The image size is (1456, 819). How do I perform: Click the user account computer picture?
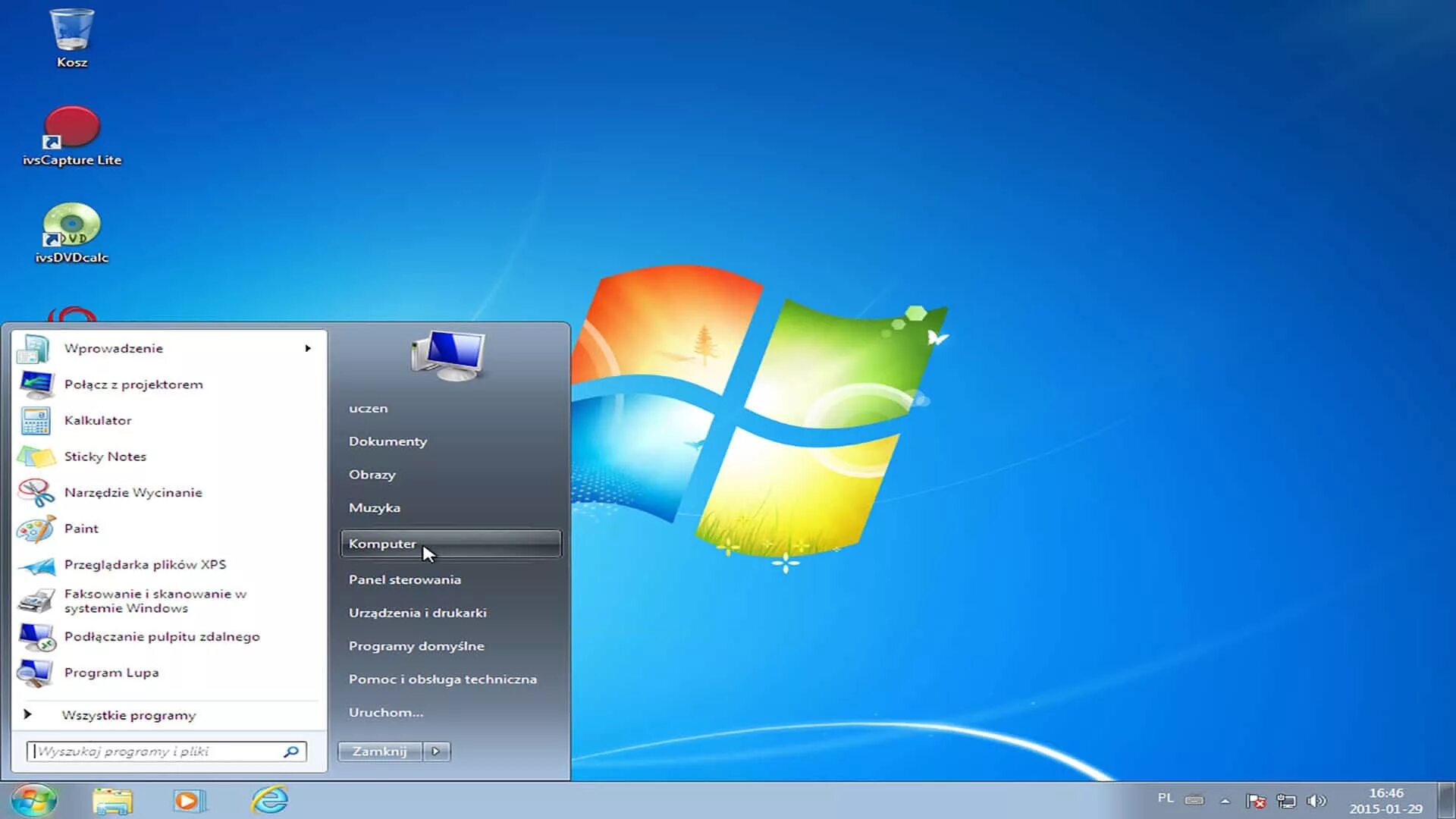pos(448,356)
